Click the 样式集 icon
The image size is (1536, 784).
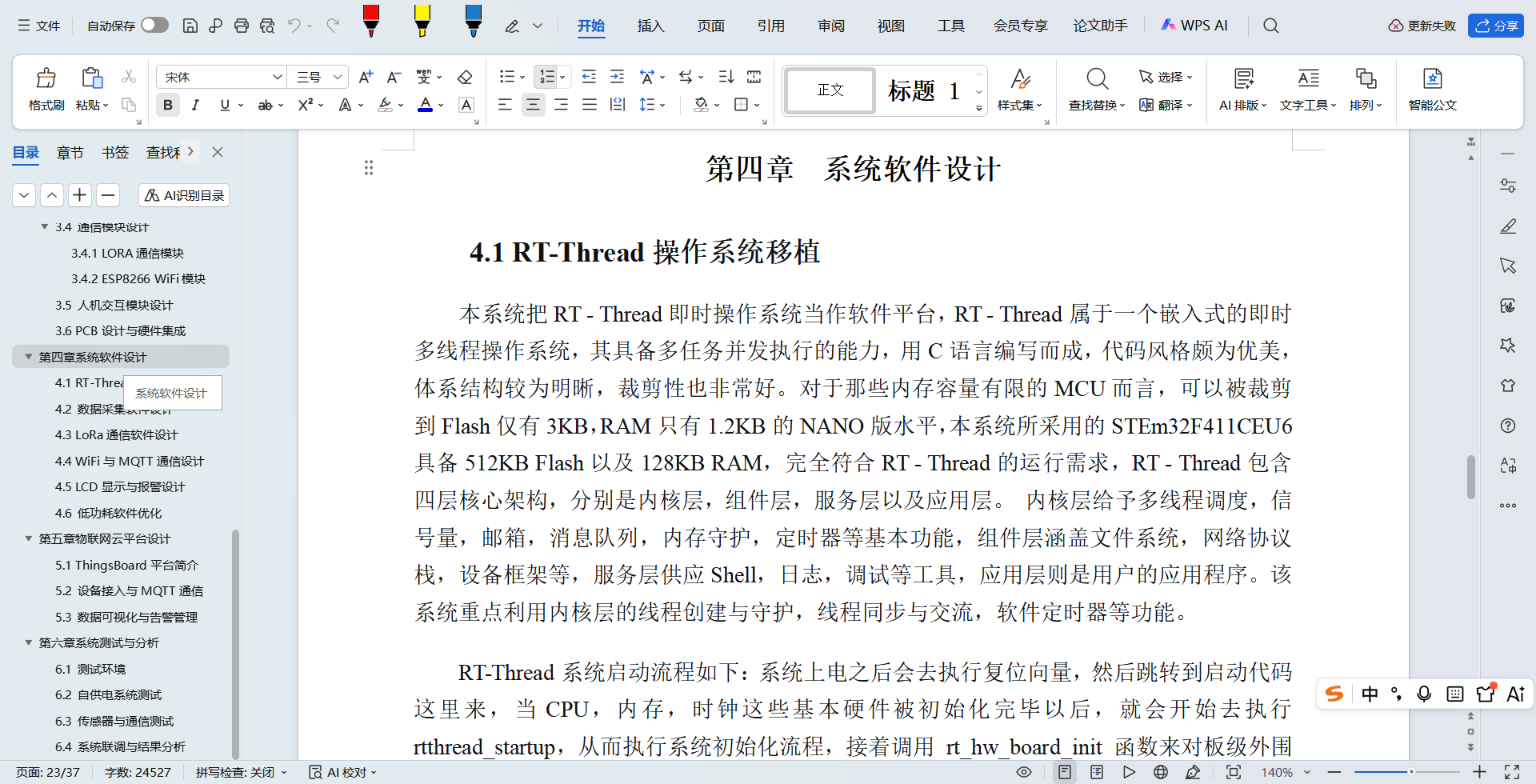click(x=1020, y=78)
